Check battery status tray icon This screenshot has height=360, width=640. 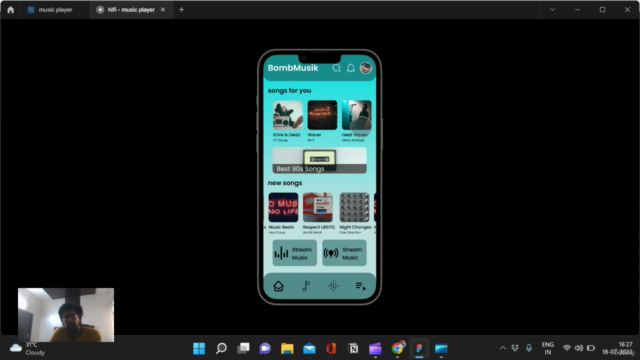[x=591, y=348]
